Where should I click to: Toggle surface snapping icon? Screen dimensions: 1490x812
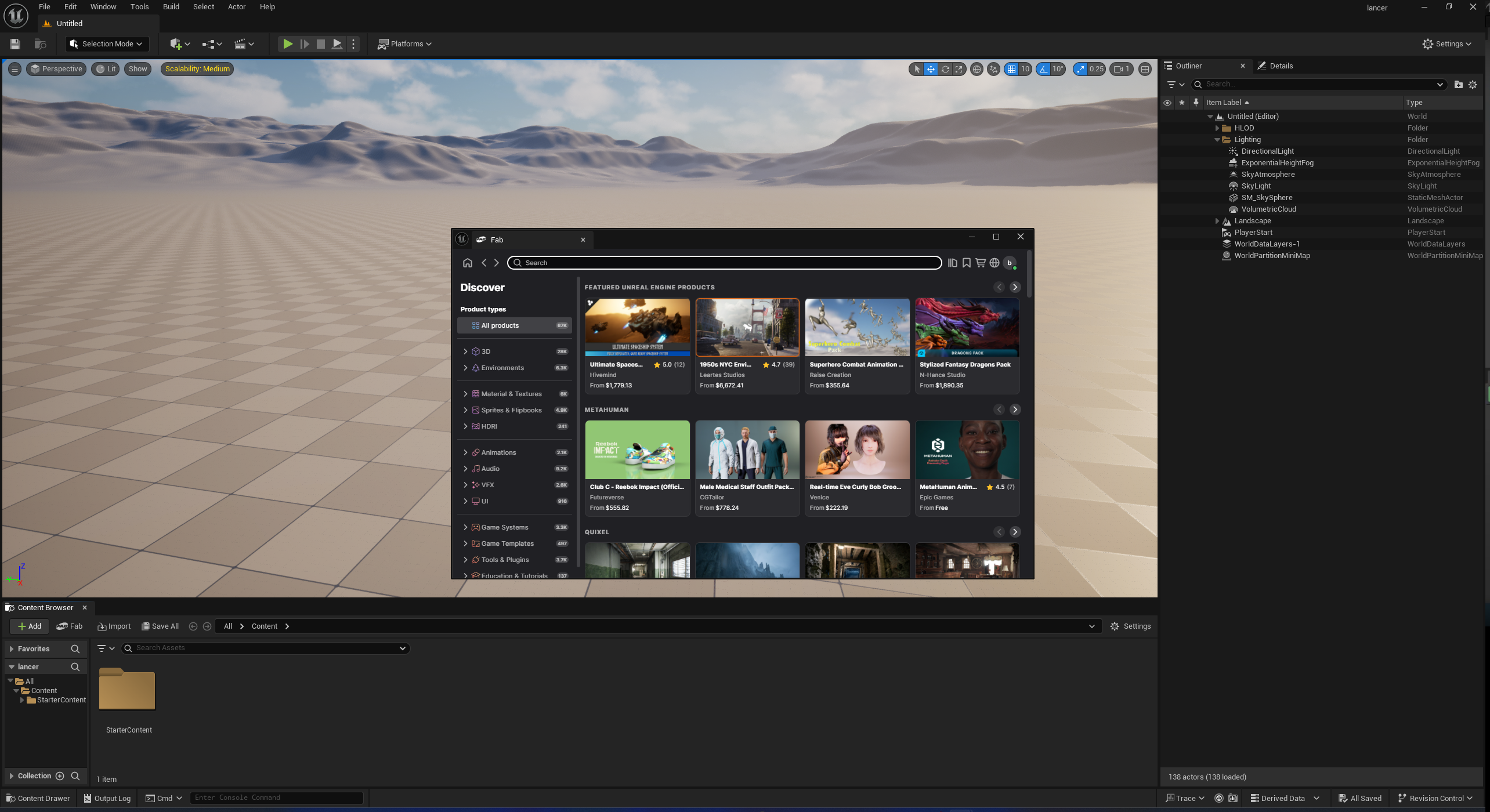(x=993, y=69)
